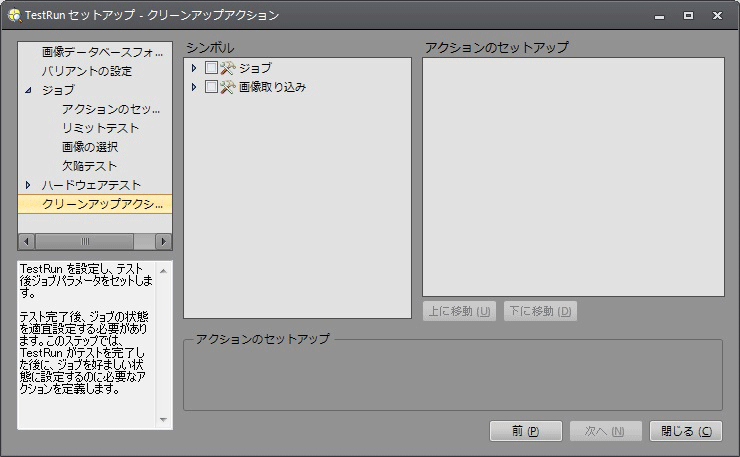Expand the 画像取り込み symbol node
The height and width of the screenshot is (457, 740).
coord(194,87)
